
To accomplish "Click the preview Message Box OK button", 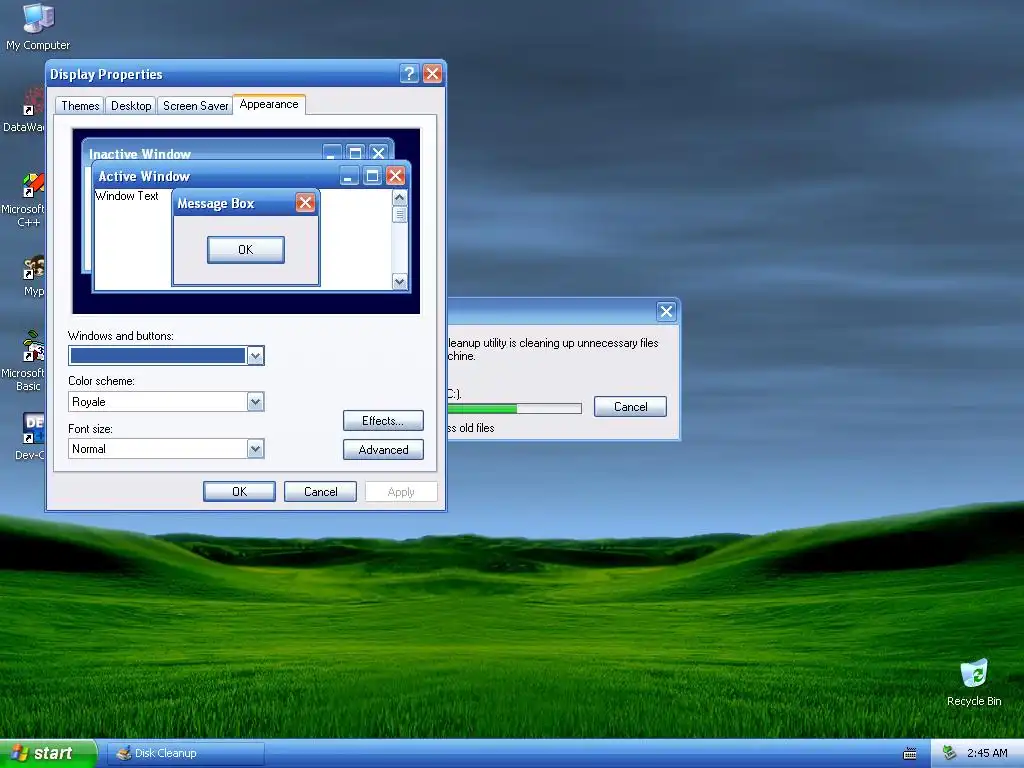I will pyautogui.click(x=246, y=249).
